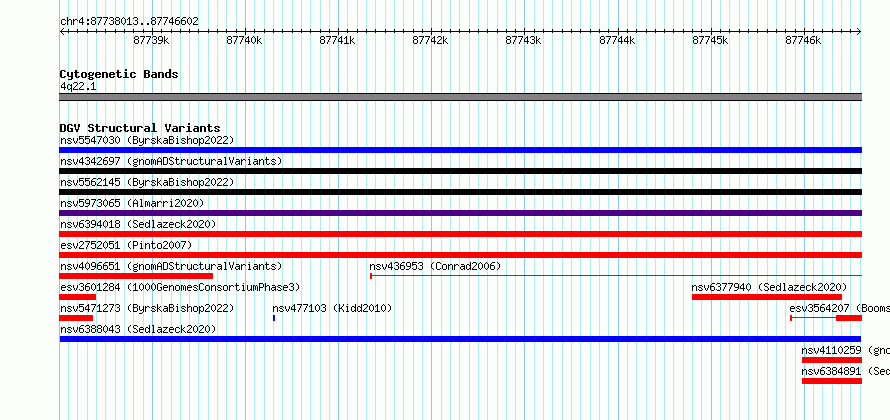890x420 pixels.
Task: Select the red esv2752051 variant bar
Action: (x=460, y=255)
